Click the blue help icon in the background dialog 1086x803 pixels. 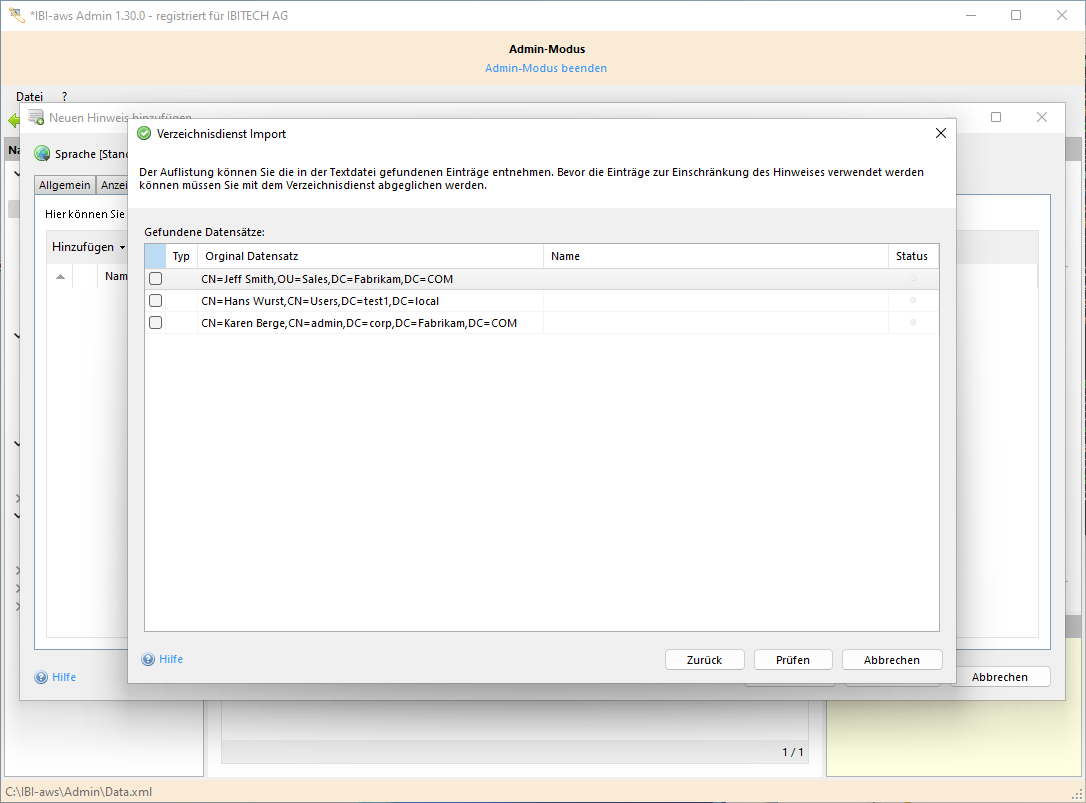click(x=41, y=678)
